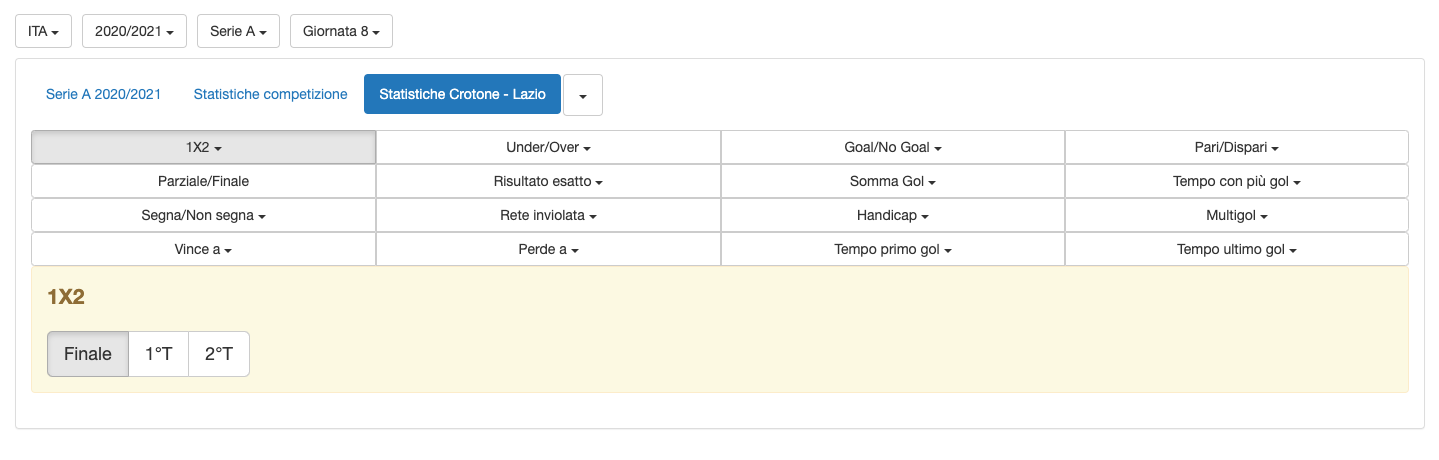Open the Under/Over statistics menu
The height and width of the screenshot is (460, 1439).
tap(548, 147)
